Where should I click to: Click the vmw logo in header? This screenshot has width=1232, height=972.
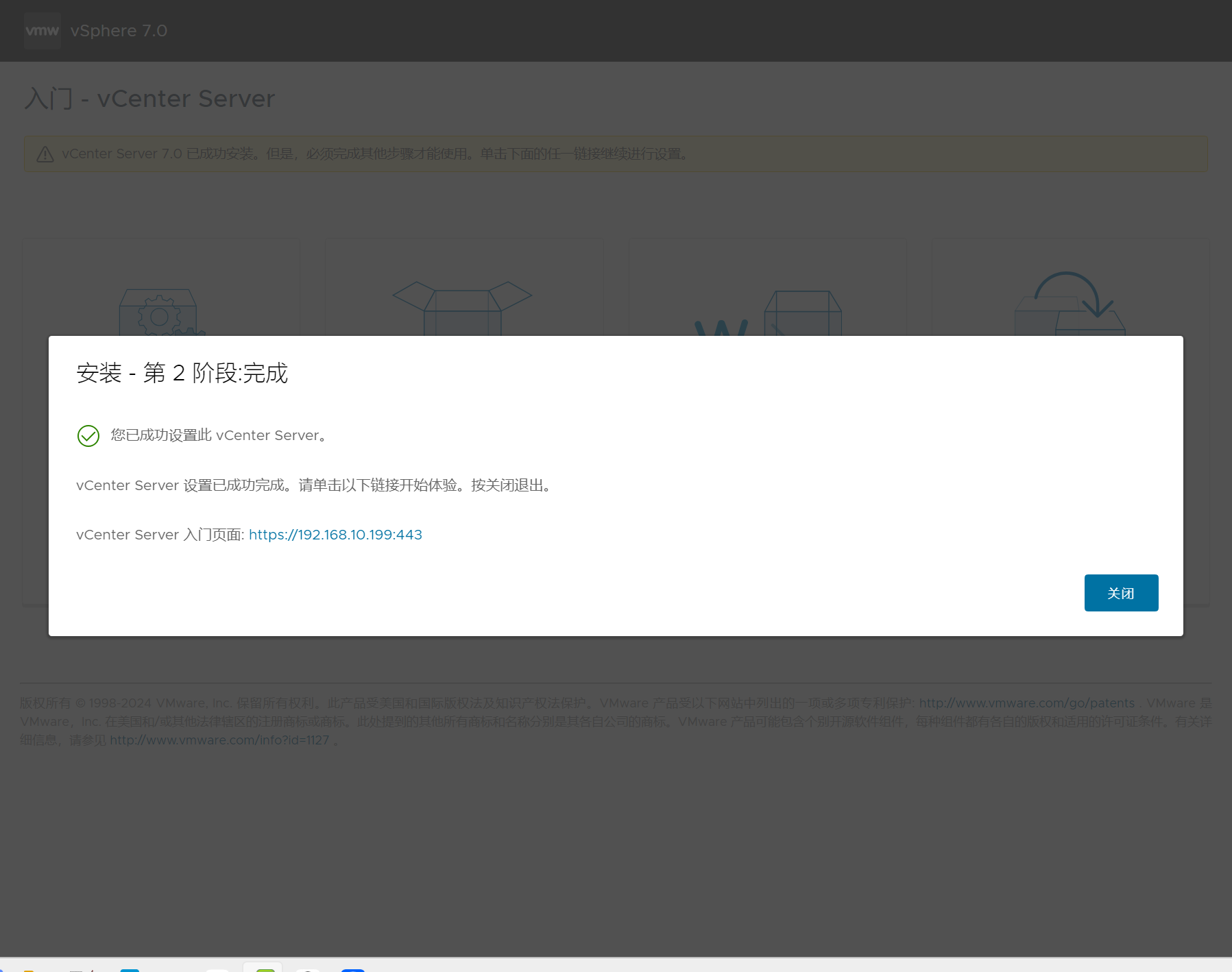(43, 31)
